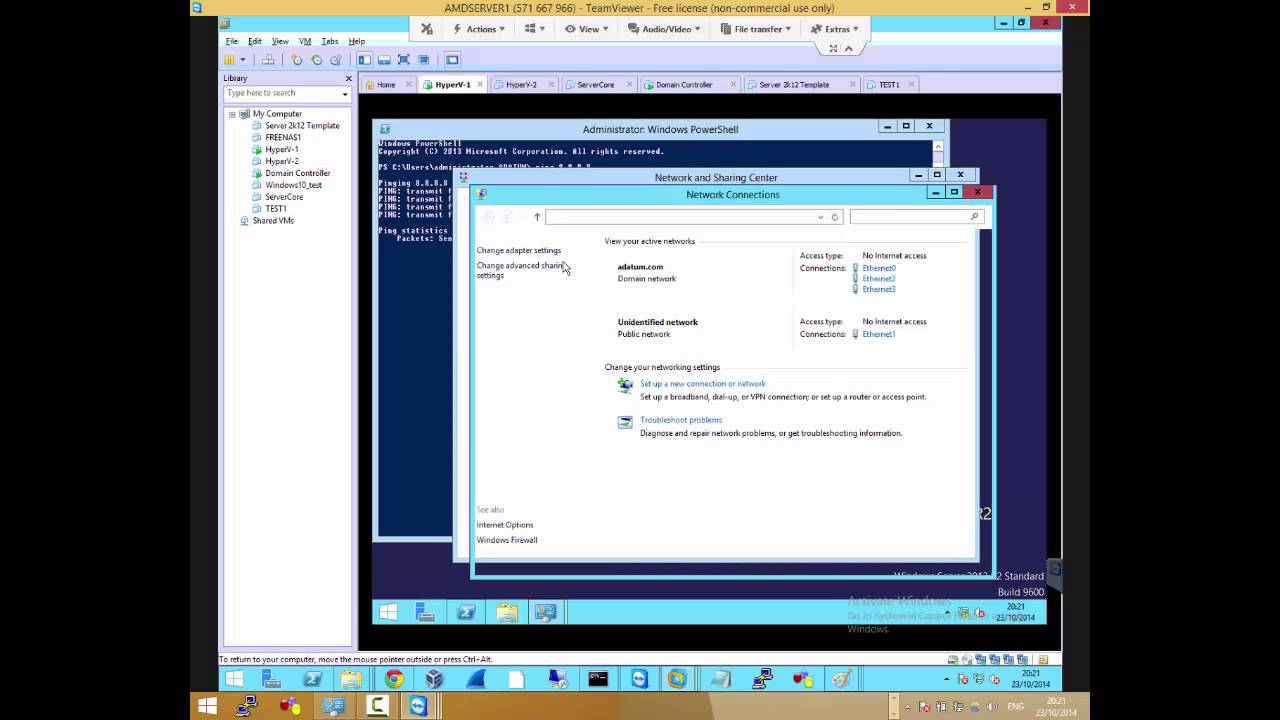
Task: Switch to the TEST1 tab
Action: [x=889, y=85]
